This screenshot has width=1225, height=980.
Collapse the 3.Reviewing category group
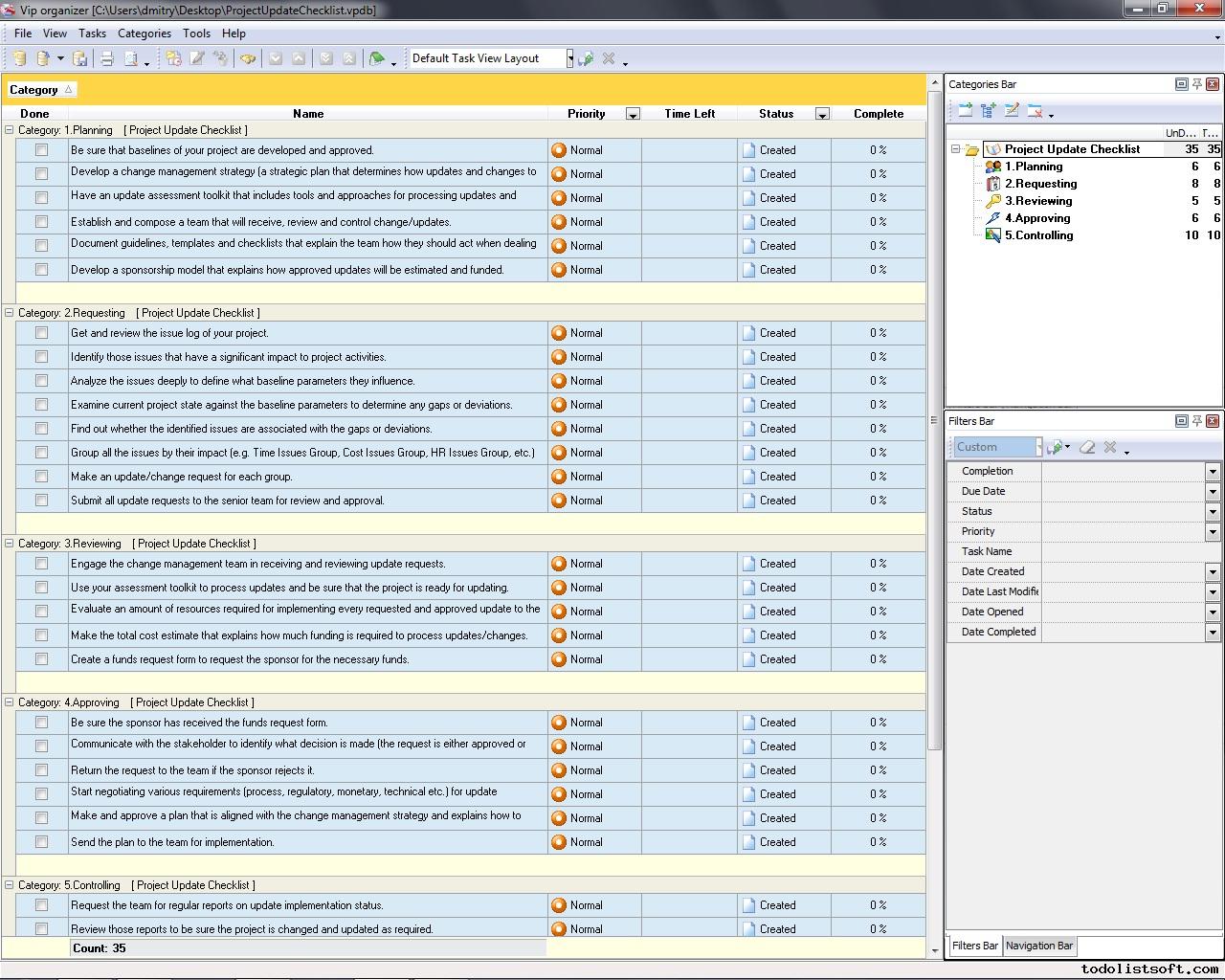(x=10, y=544)
